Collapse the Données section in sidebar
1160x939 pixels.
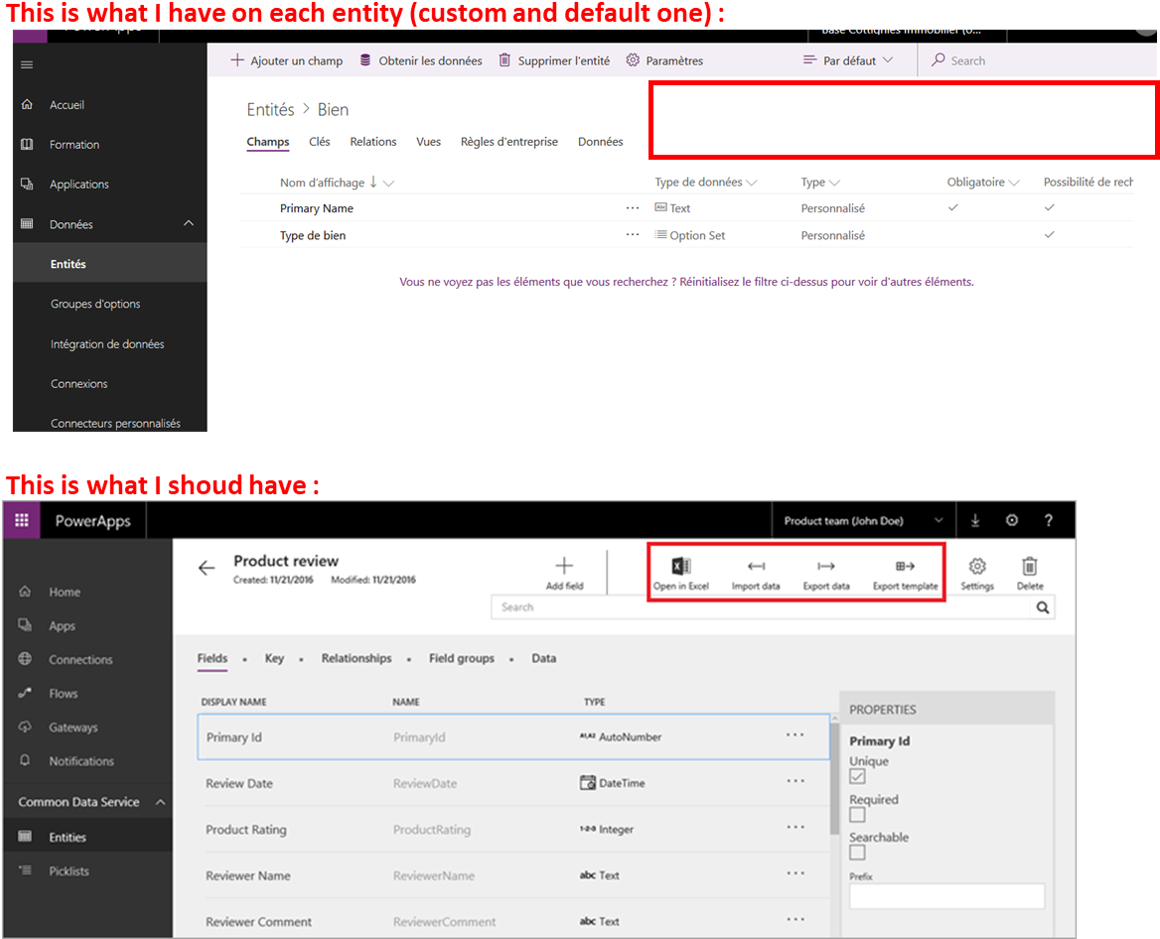pos(189,224)
